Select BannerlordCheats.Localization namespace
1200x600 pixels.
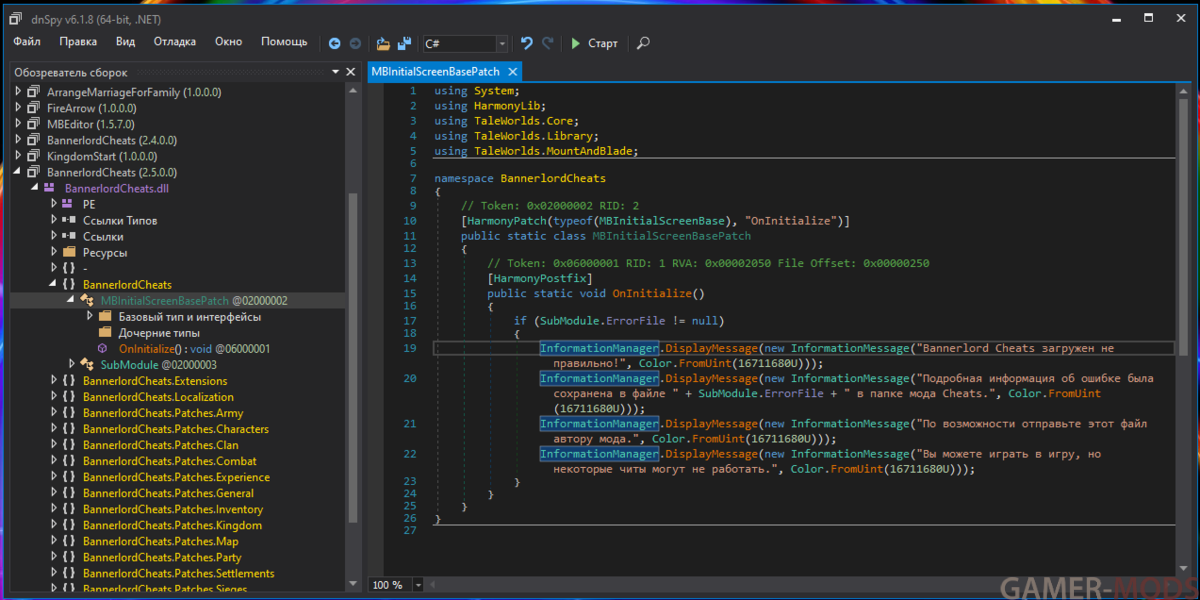click(158, 397)
